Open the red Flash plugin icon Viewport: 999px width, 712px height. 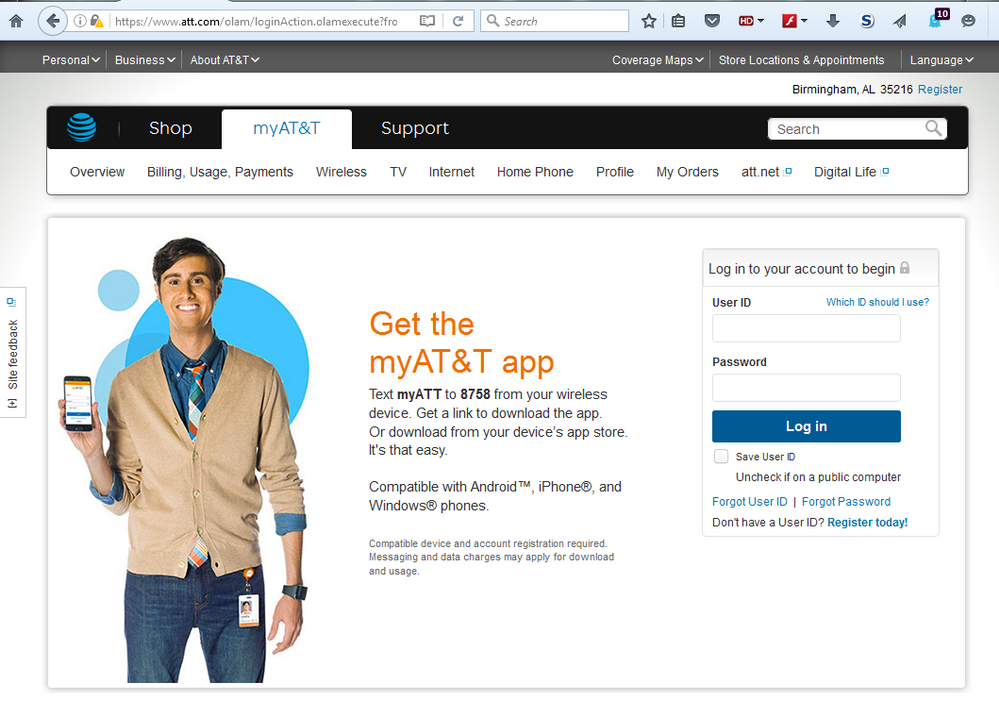(789, 20)
